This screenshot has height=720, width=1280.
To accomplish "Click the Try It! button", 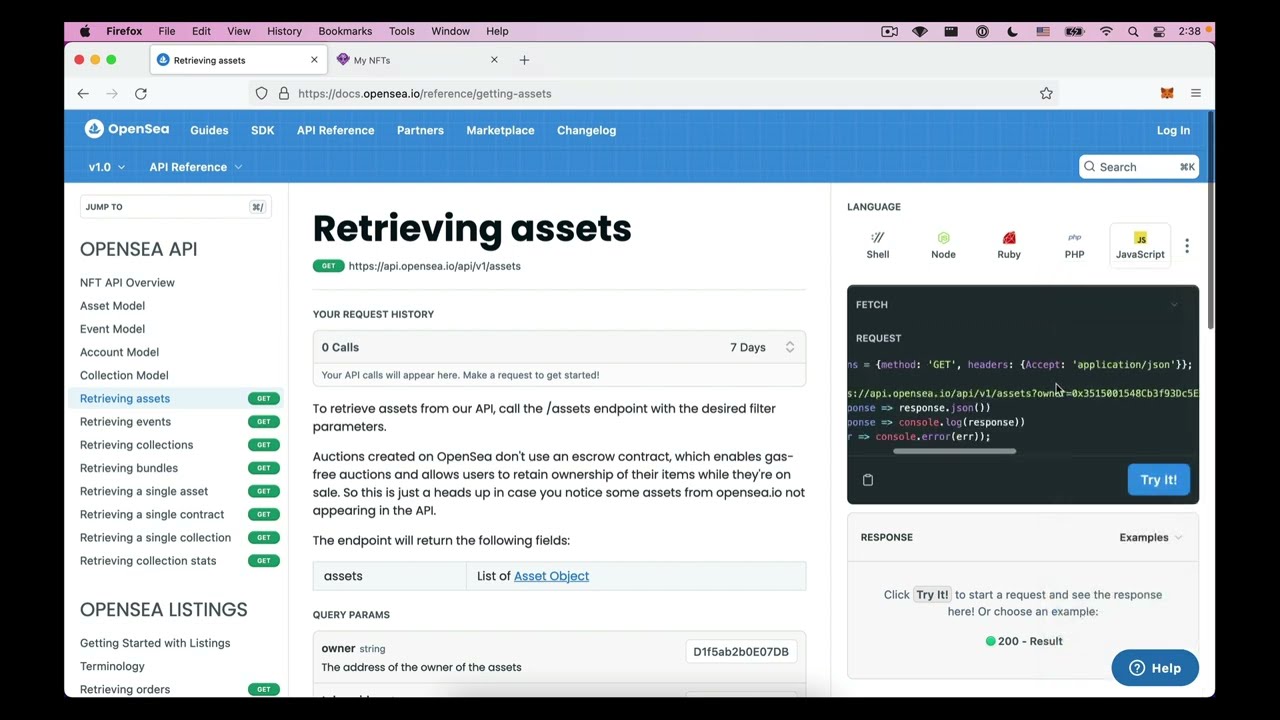I will click(1158, 480).
